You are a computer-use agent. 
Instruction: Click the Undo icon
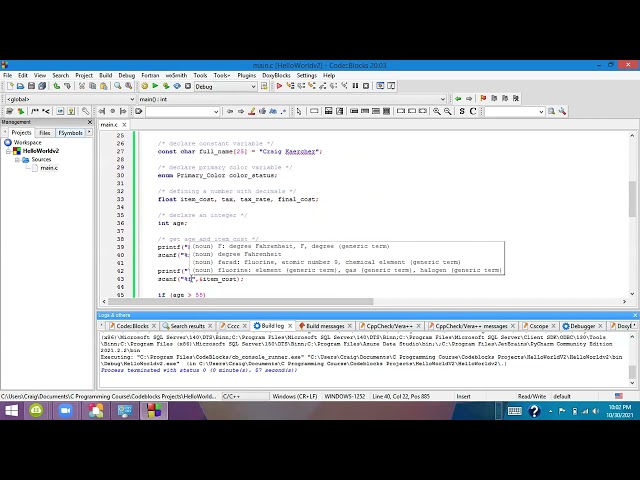point(57,86)
